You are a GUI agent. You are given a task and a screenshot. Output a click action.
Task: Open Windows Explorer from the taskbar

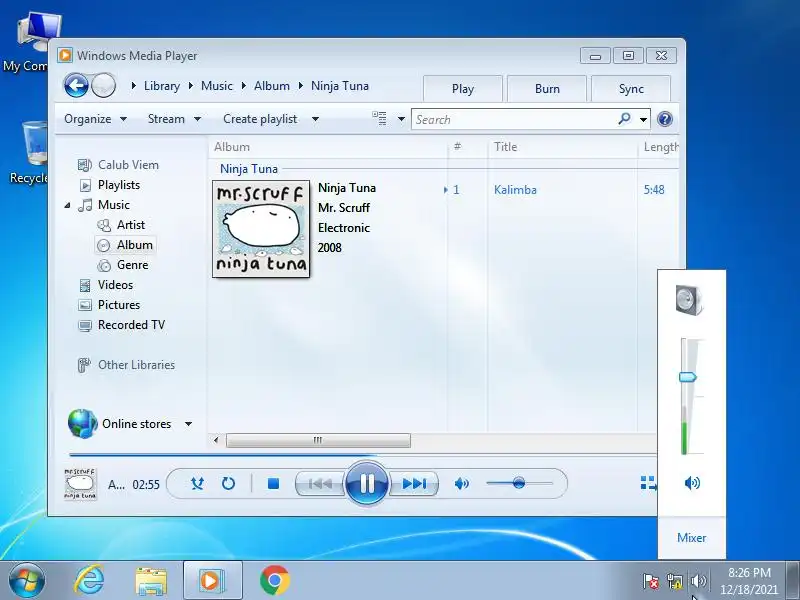point(151,581)
